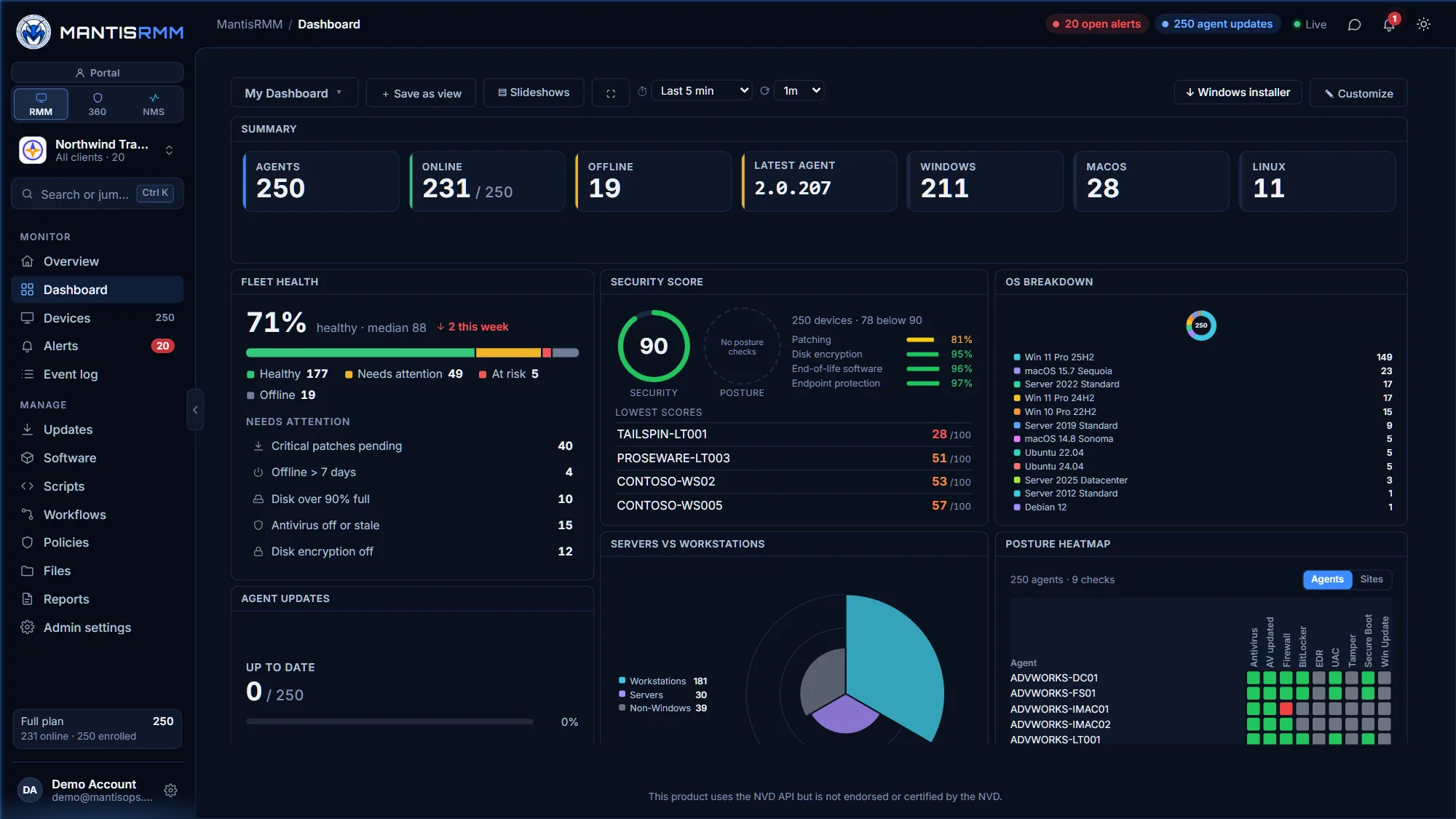Open Overview in the sidebar

tap(98, 261)
